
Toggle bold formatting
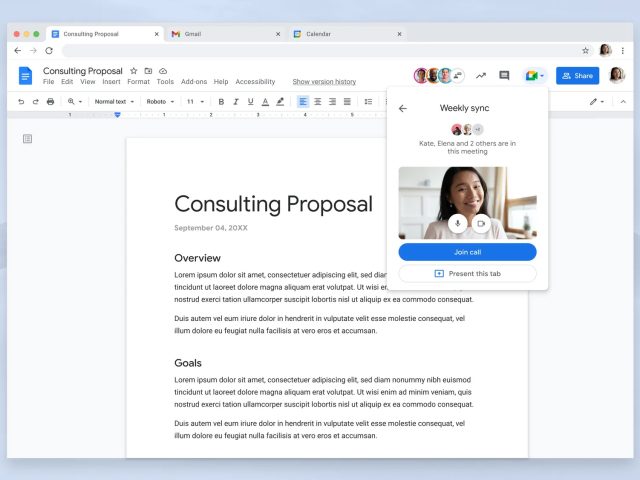pyautogui.click(x=221, y=101)
